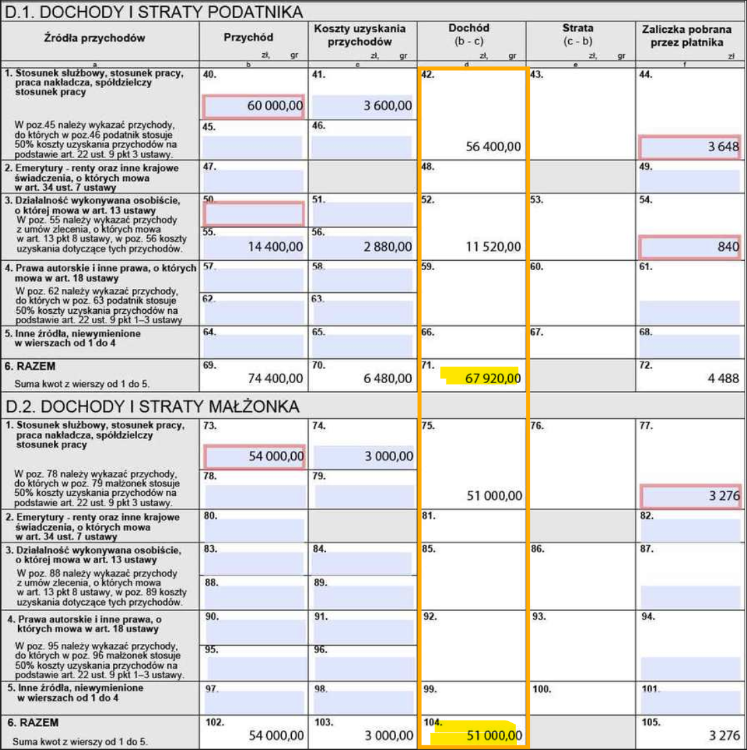Screen dimensions: 747x750
Task: Select field 55 with 14 400,00
Action: [x=253, y=247]
